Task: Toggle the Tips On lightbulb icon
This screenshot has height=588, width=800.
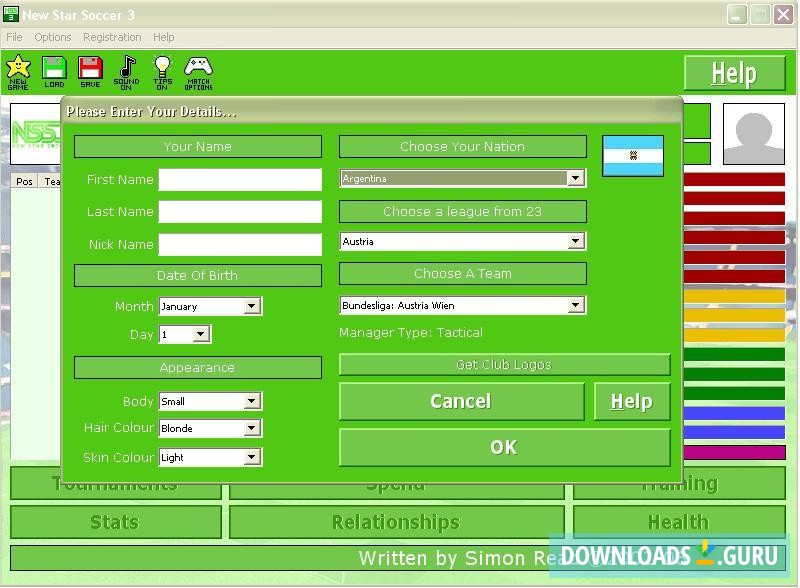Action: coord(162,72)
